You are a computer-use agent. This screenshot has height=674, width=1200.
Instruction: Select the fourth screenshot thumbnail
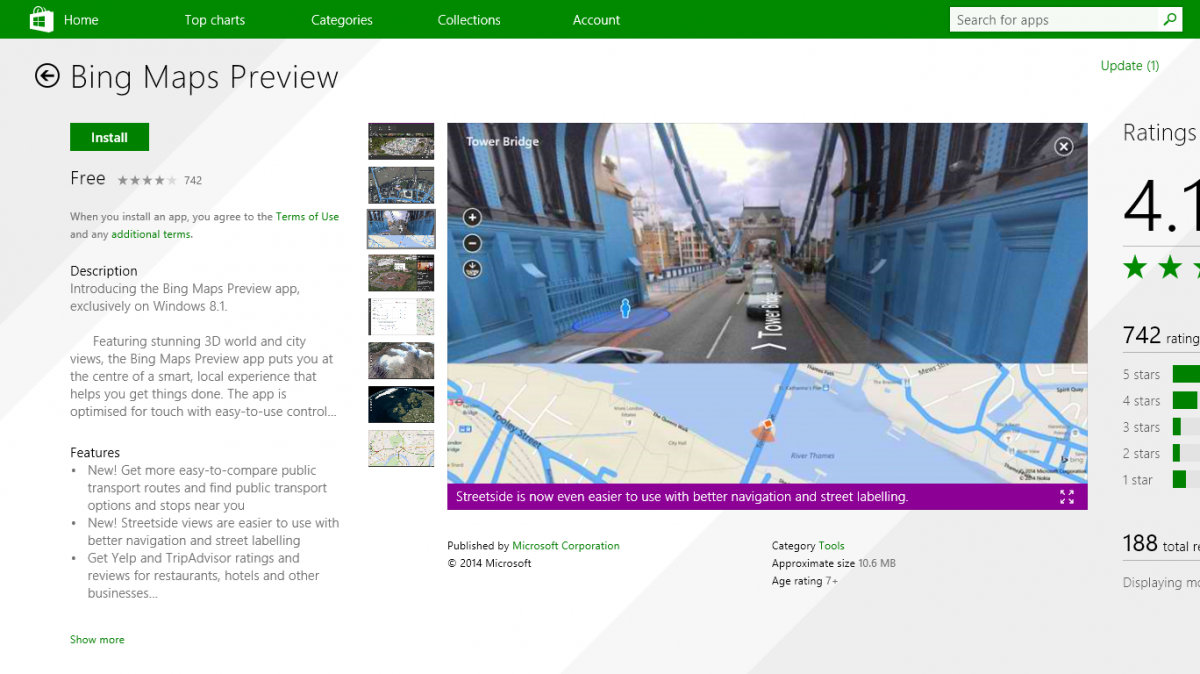(401, 273)
